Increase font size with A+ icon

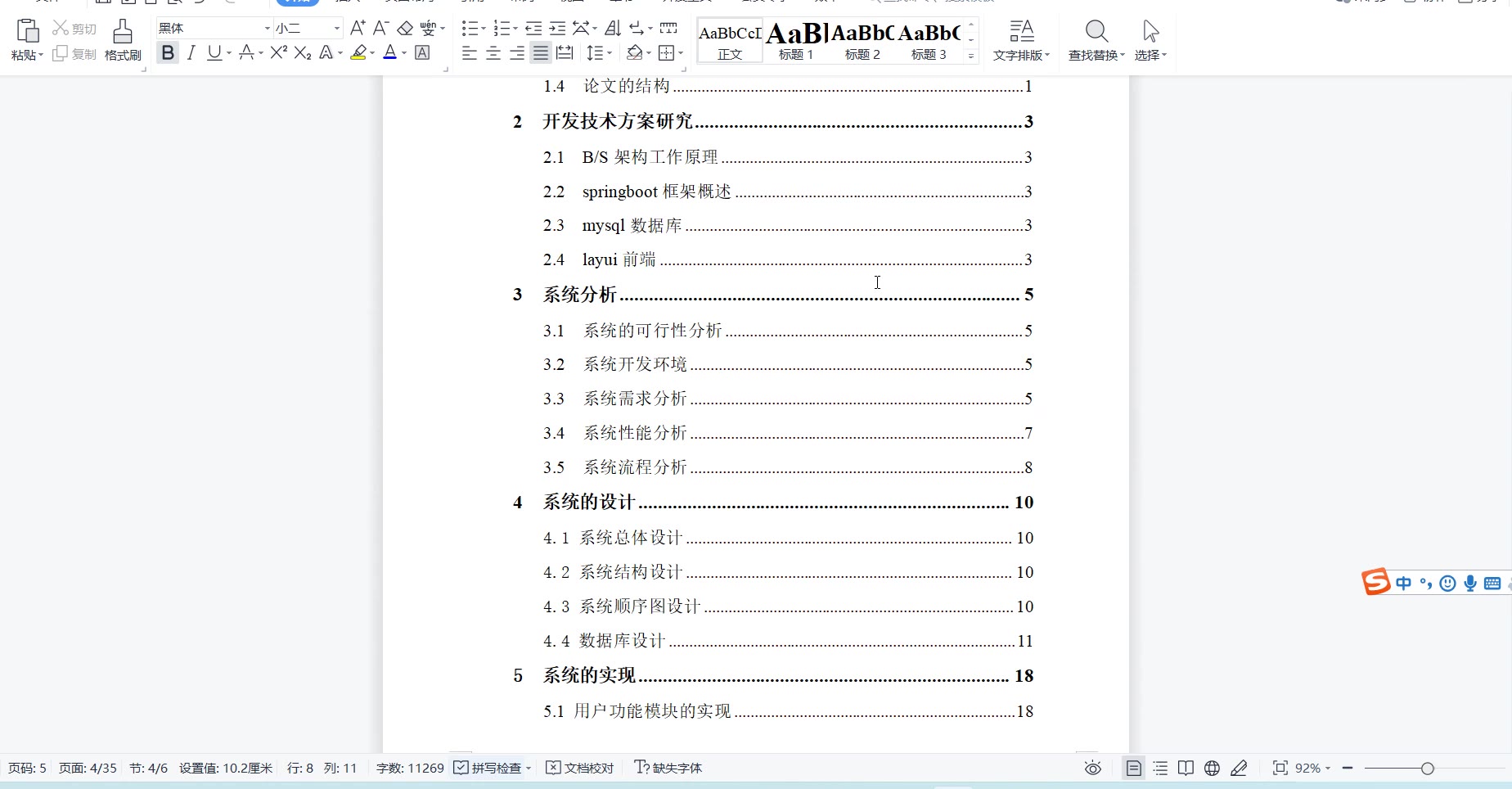pyautogui.click(x=358, y=28)
